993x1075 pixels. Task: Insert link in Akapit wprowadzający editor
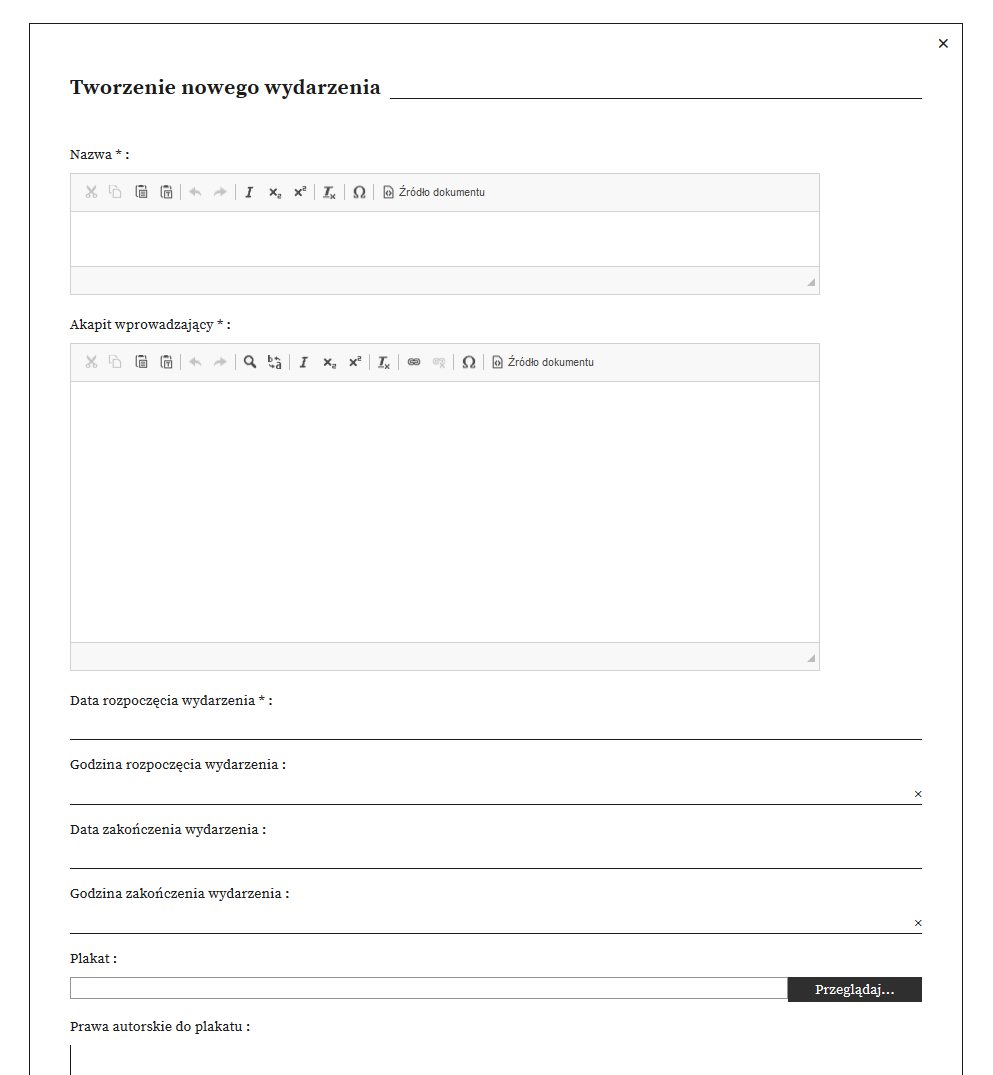[414, 362]
